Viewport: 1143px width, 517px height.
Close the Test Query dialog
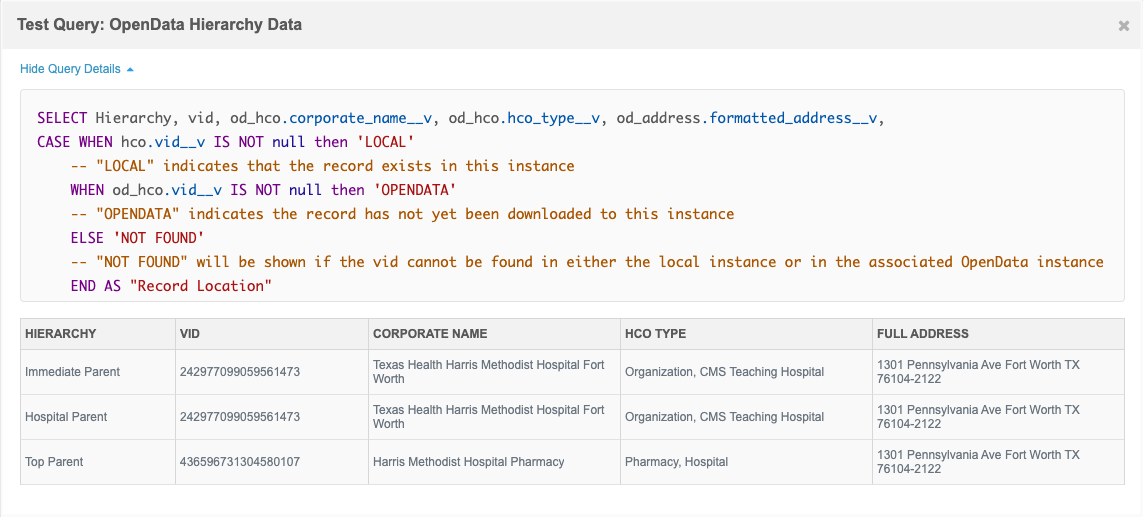1123,26
